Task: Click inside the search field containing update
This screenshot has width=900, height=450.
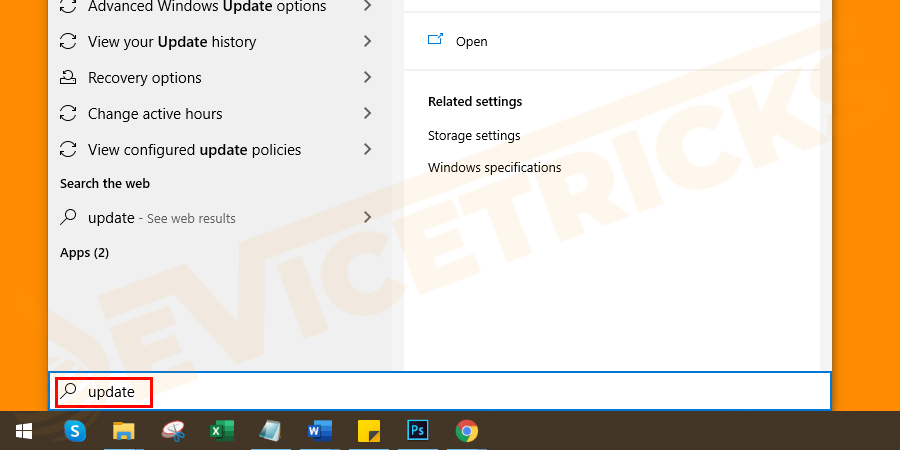Action: tap(440, 391)
